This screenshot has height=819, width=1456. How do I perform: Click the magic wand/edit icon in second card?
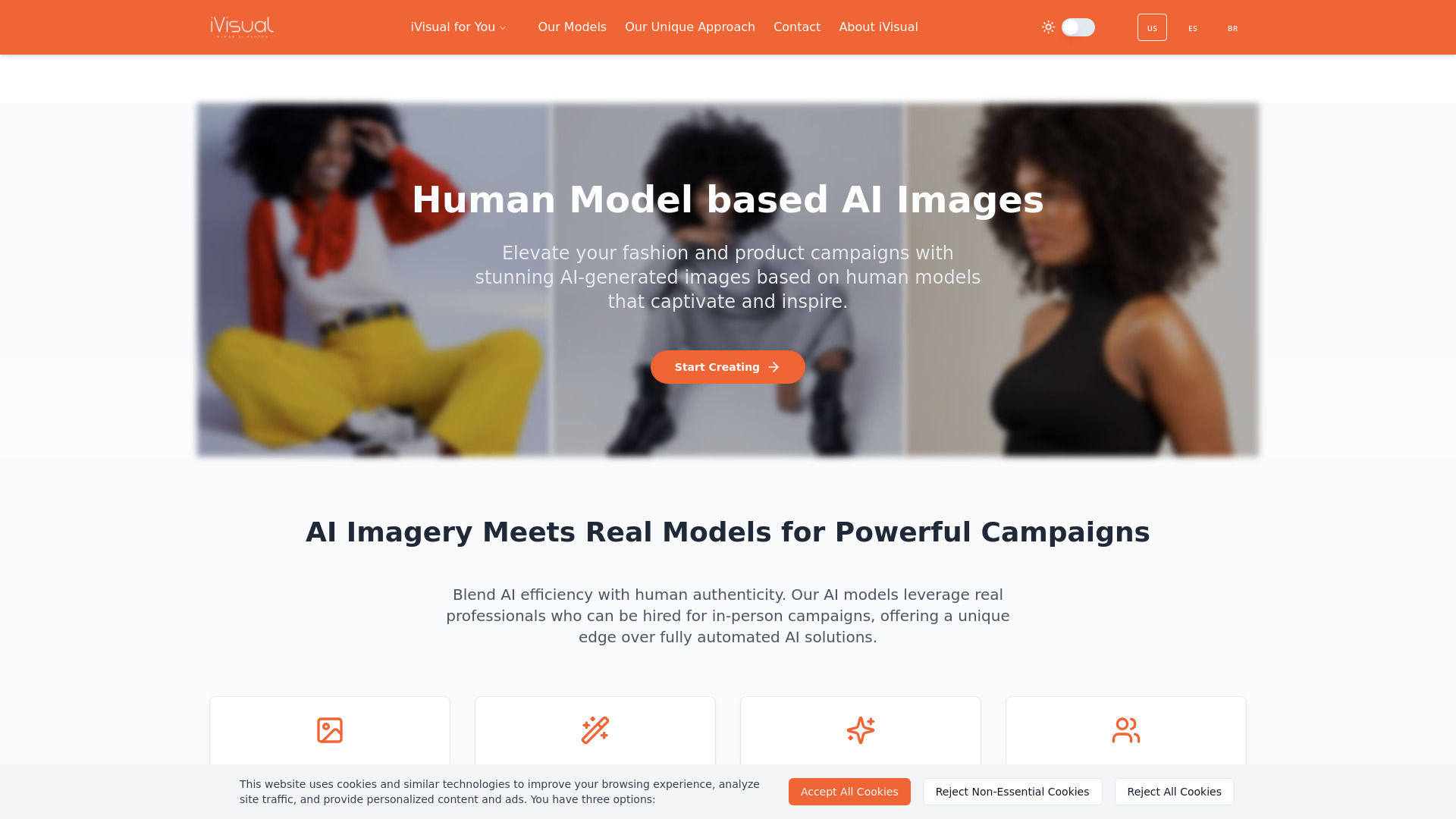(595, 730)
